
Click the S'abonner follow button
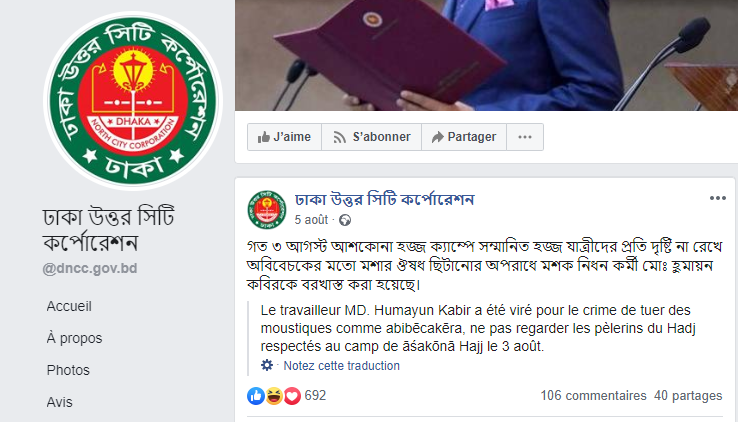371,137
